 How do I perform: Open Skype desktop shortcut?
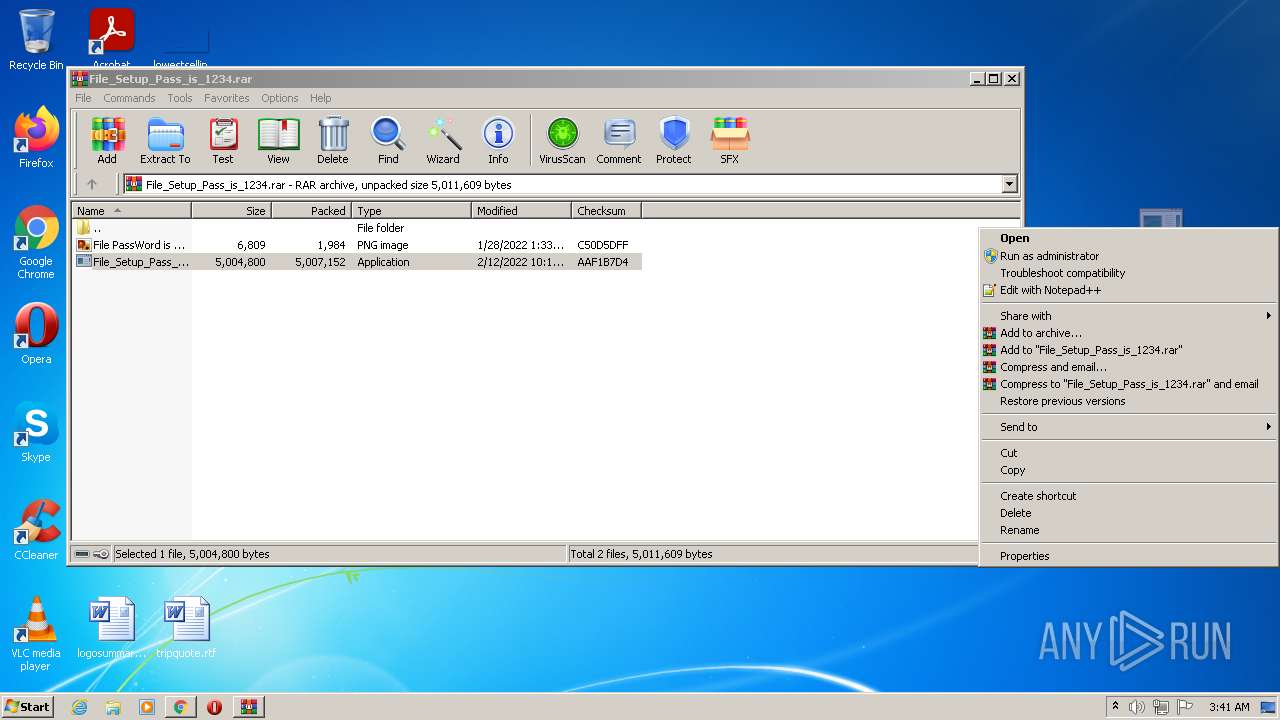(36, 432)
